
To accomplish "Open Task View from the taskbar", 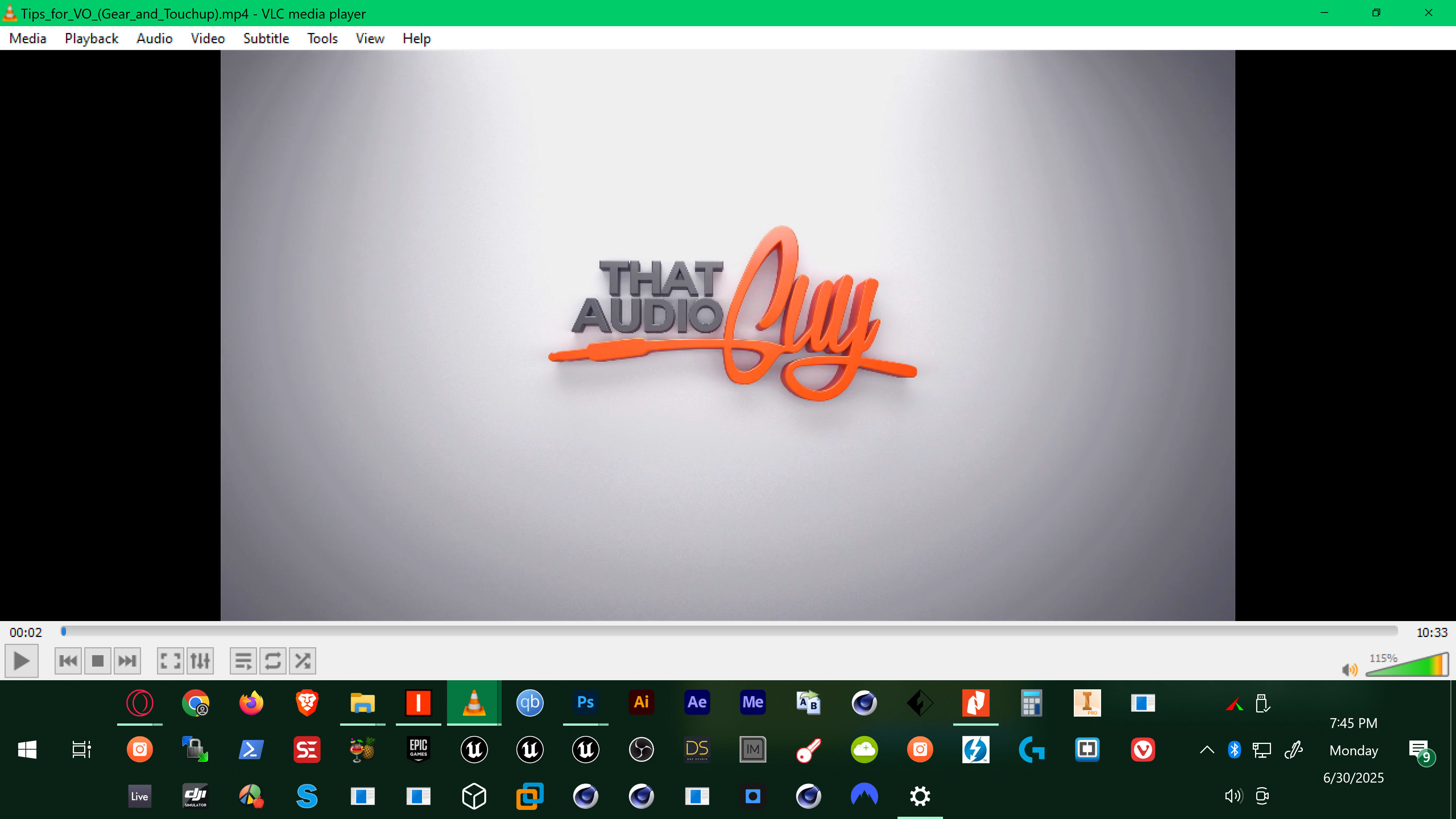I will [x=82, y=750].
